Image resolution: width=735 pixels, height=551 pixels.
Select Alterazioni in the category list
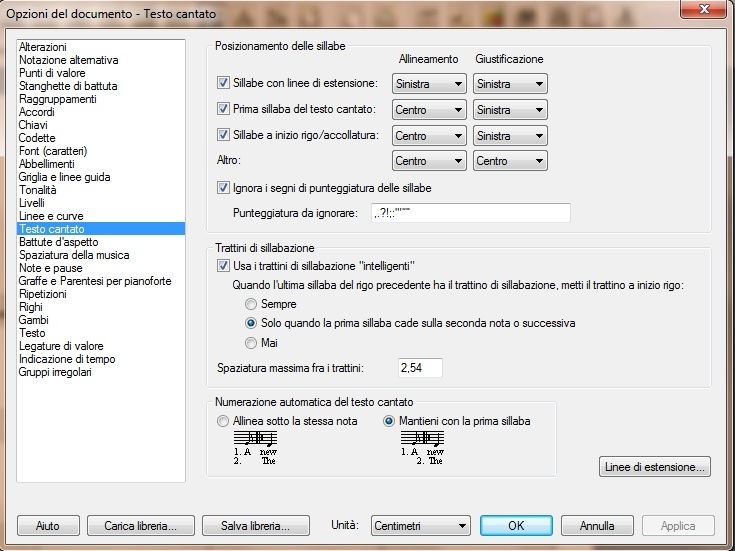pos(43,47)
